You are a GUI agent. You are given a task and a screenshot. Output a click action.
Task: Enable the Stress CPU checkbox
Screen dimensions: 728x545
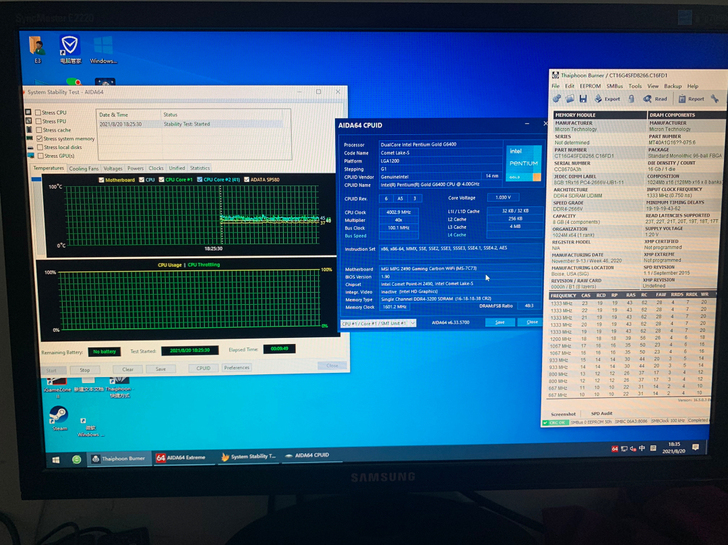(39, 112)
